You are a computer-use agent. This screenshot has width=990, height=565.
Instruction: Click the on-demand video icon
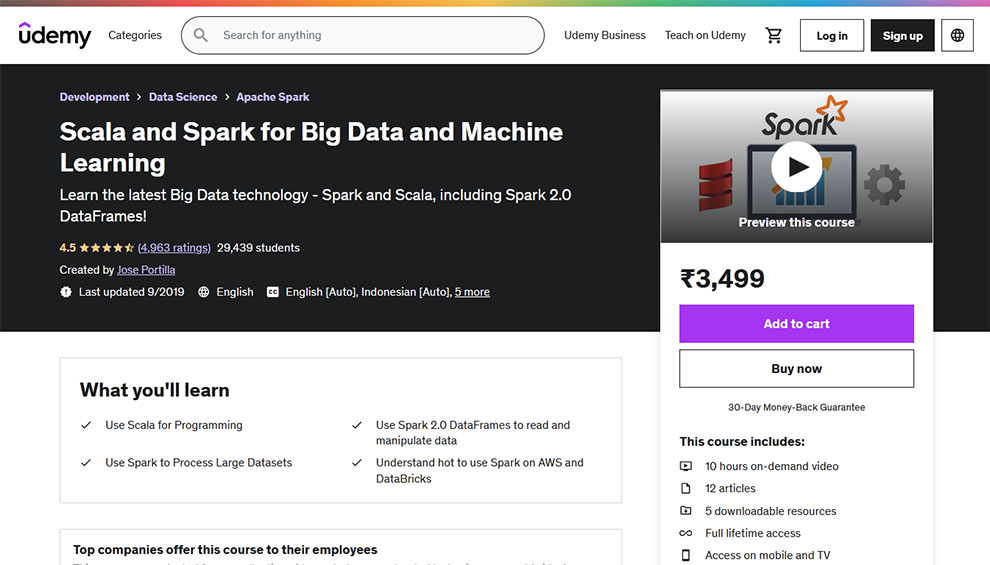(686, 466)
